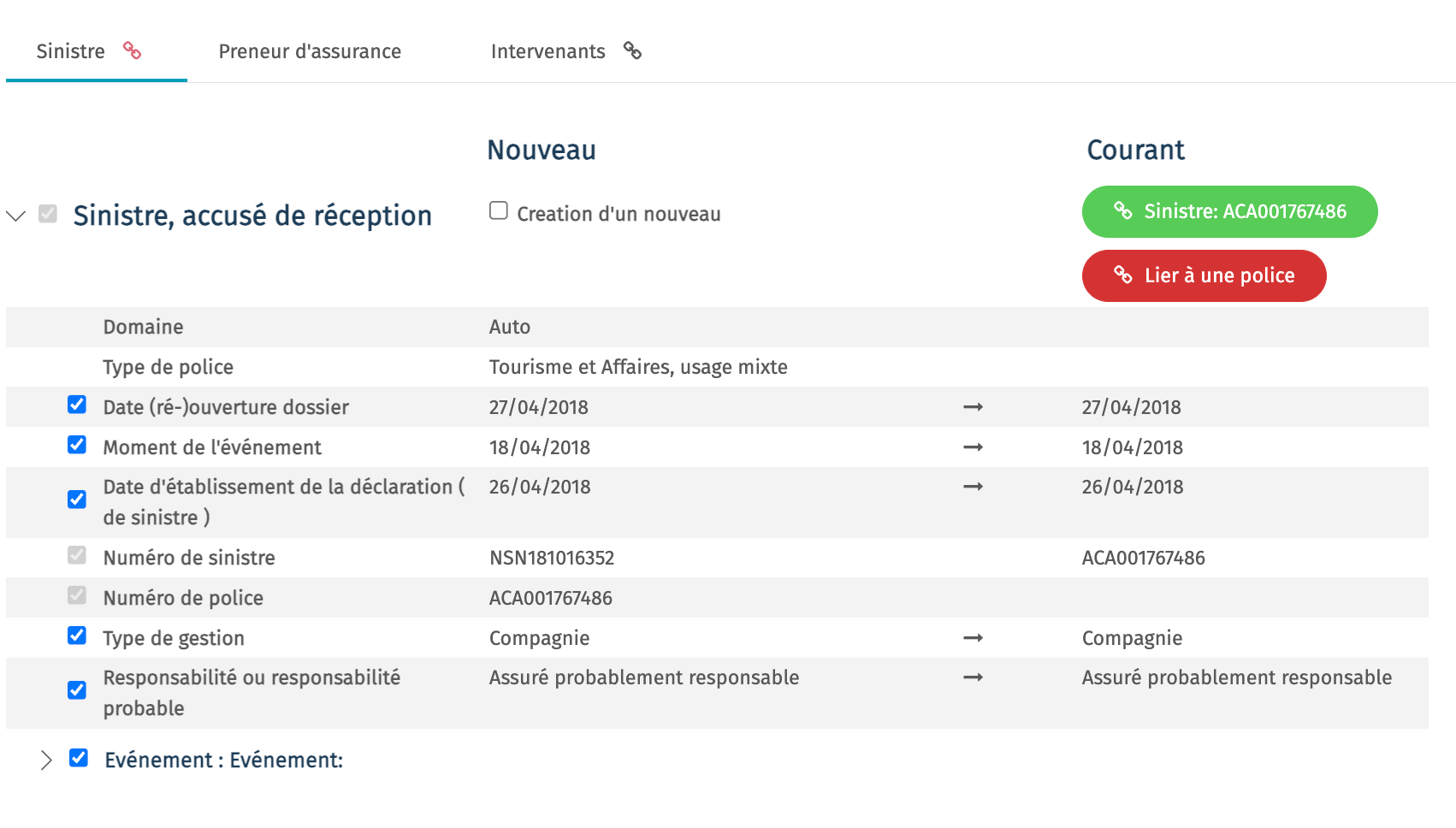This screenshot has width=1456, height=828.
Task: Click link icon inside Lier à une police button
Action: 1123,275
